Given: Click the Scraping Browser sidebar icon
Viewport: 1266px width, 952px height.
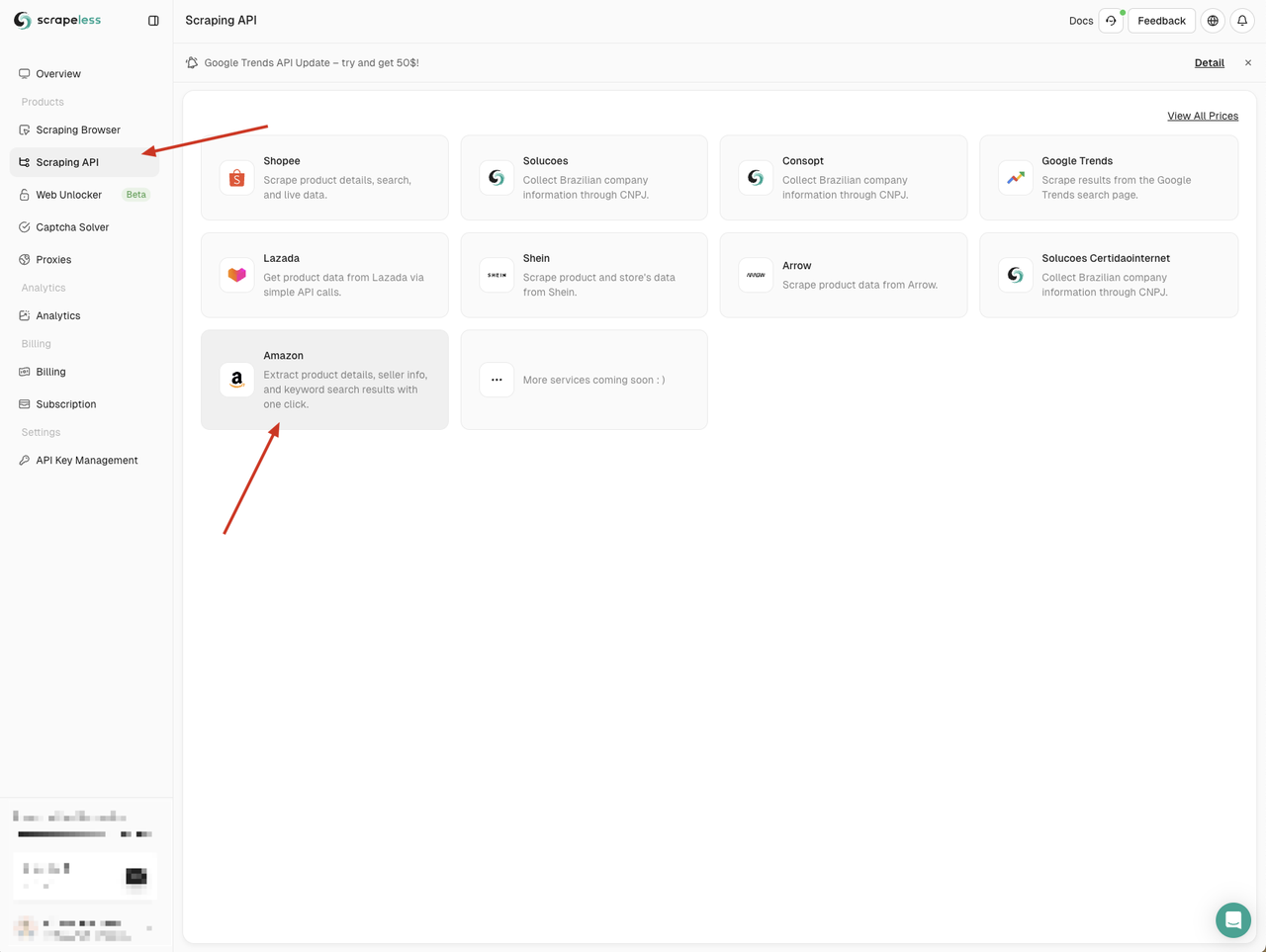Looking at the screenshot, I should click(x=25, y=130).
